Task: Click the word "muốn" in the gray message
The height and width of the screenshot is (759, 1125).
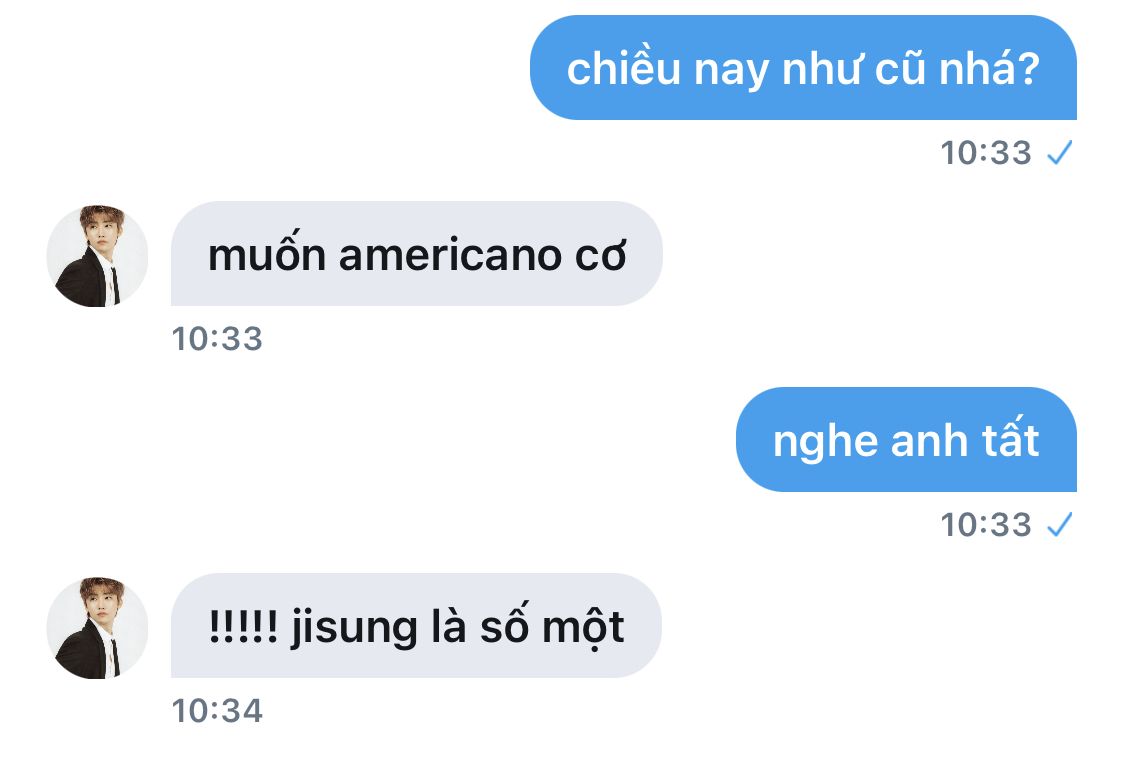Action: [266, 253]
